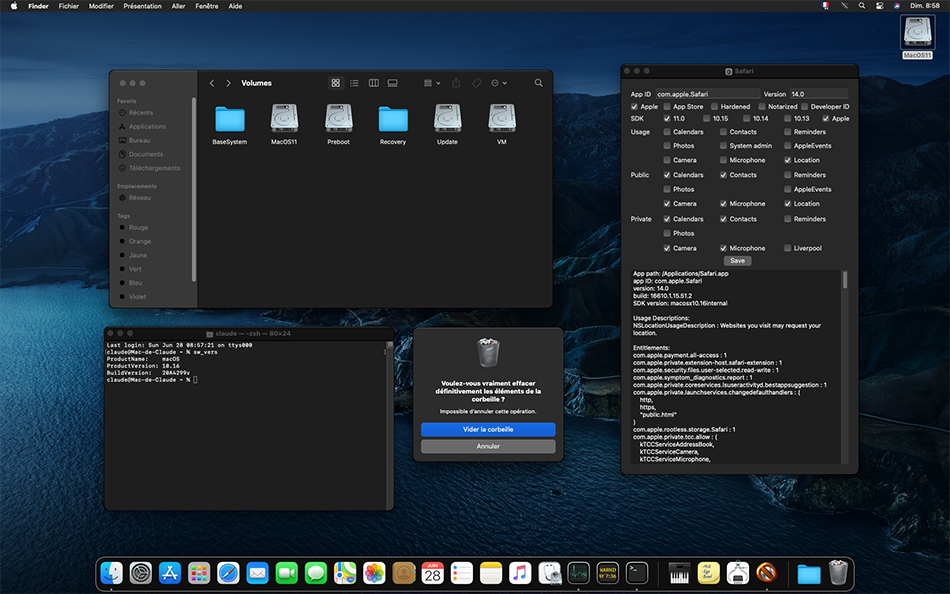Click the Finder share toolbar icon

456,83
